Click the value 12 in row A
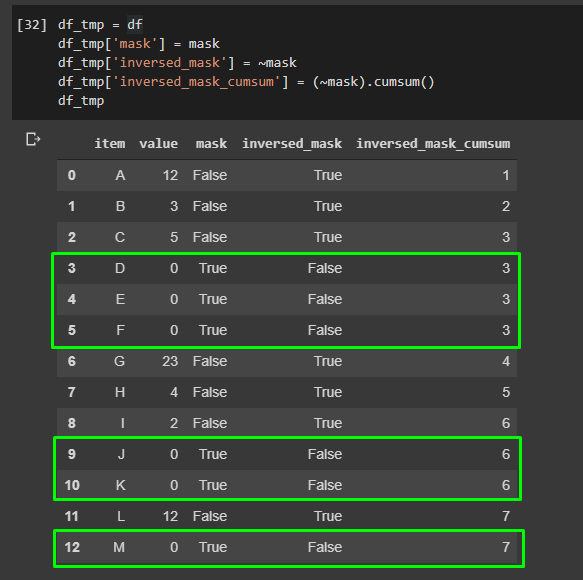Image resolution: width=583 pixels, height=580 pixels. click(x=170, y=175)
